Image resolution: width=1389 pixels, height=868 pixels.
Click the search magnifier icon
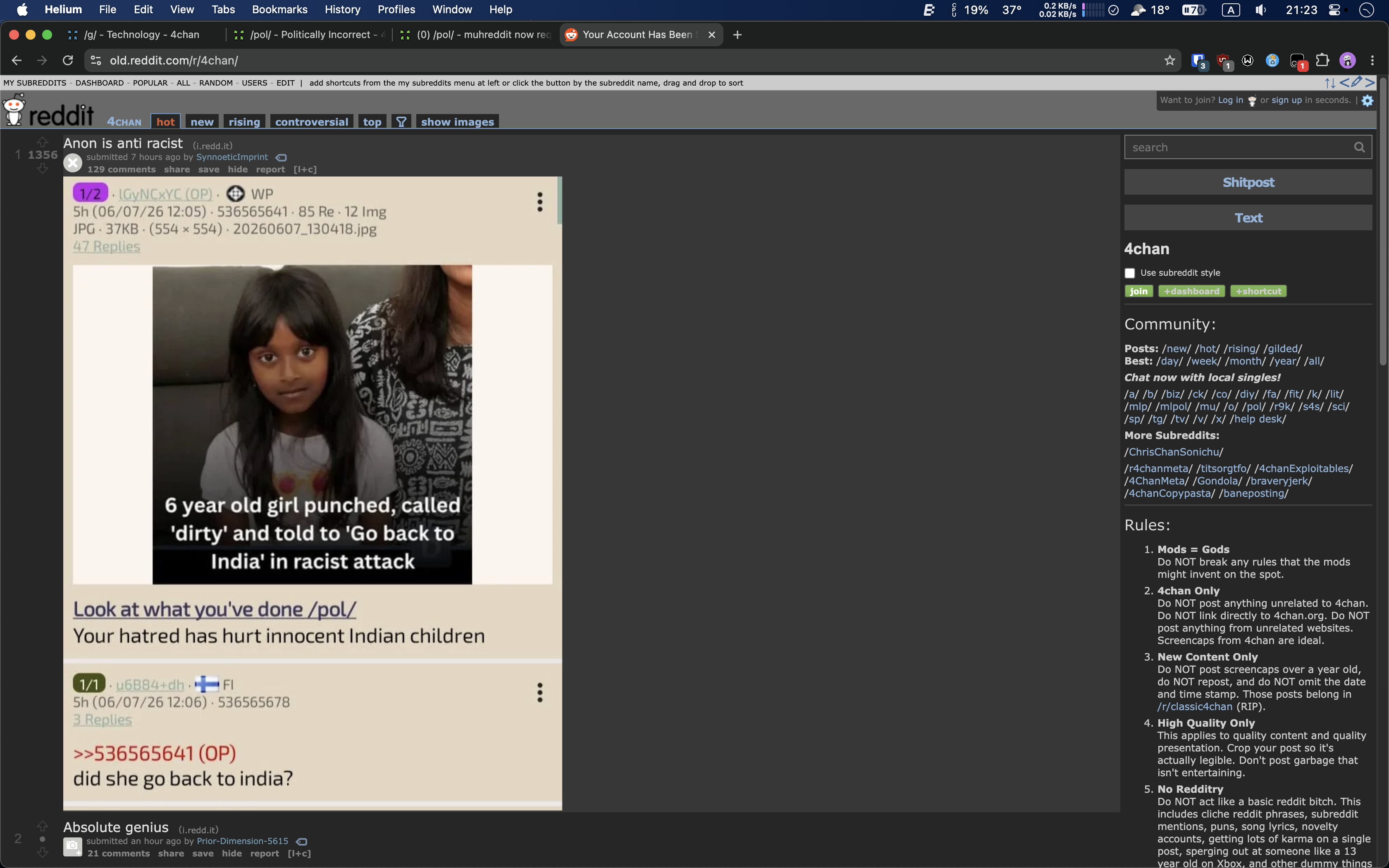click(x=1359, y=148)
